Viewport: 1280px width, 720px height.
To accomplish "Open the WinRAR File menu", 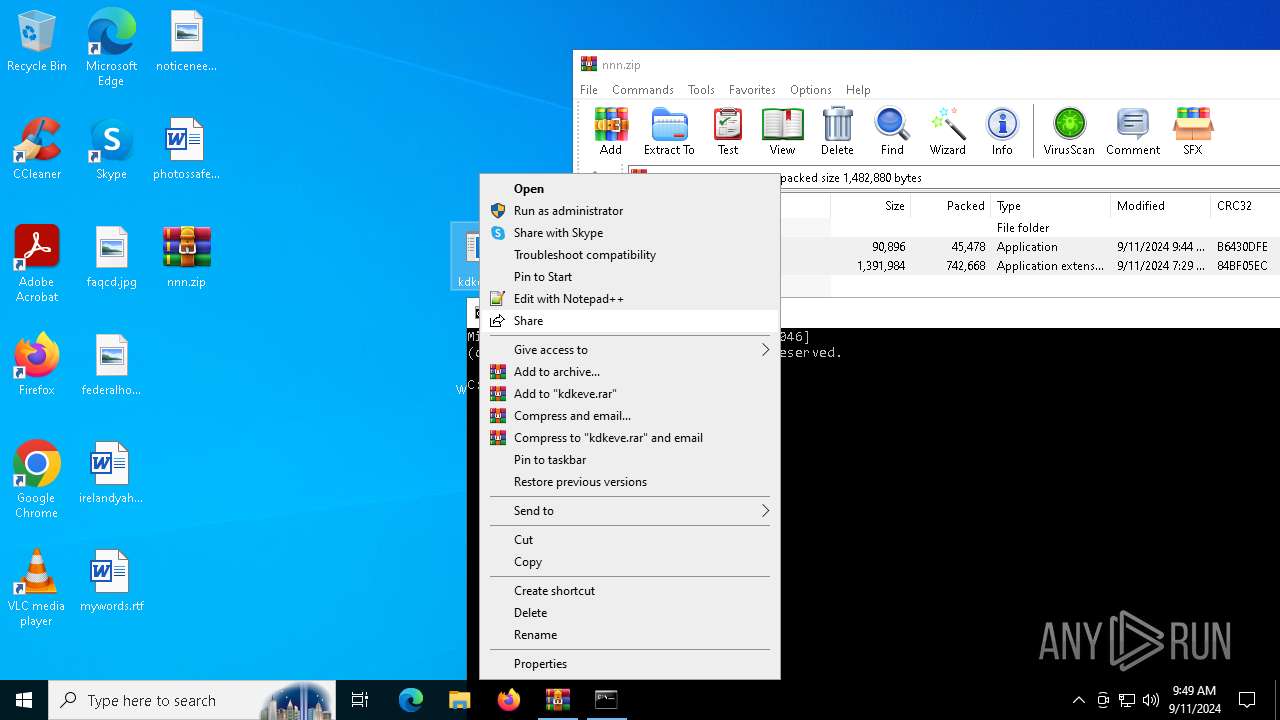I will pyautogui.click(x=589, y=90).
